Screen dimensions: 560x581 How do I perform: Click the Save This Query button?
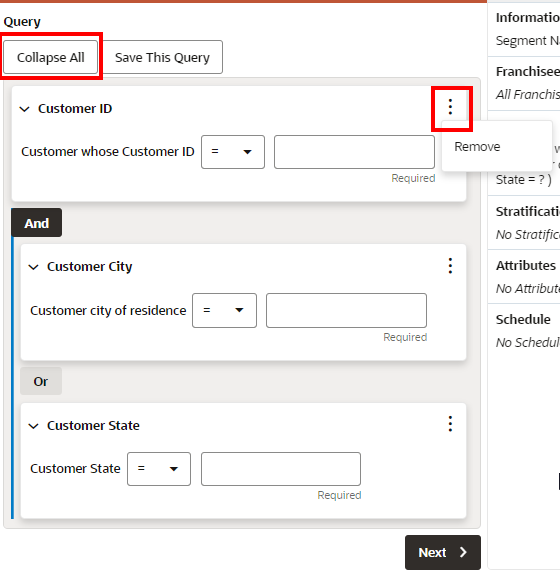162,57
